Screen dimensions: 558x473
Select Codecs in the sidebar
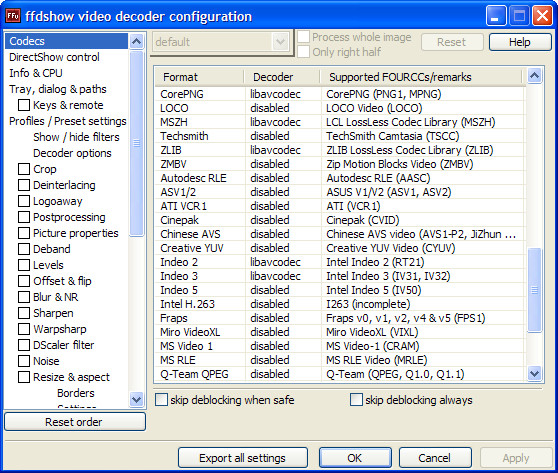66,41
